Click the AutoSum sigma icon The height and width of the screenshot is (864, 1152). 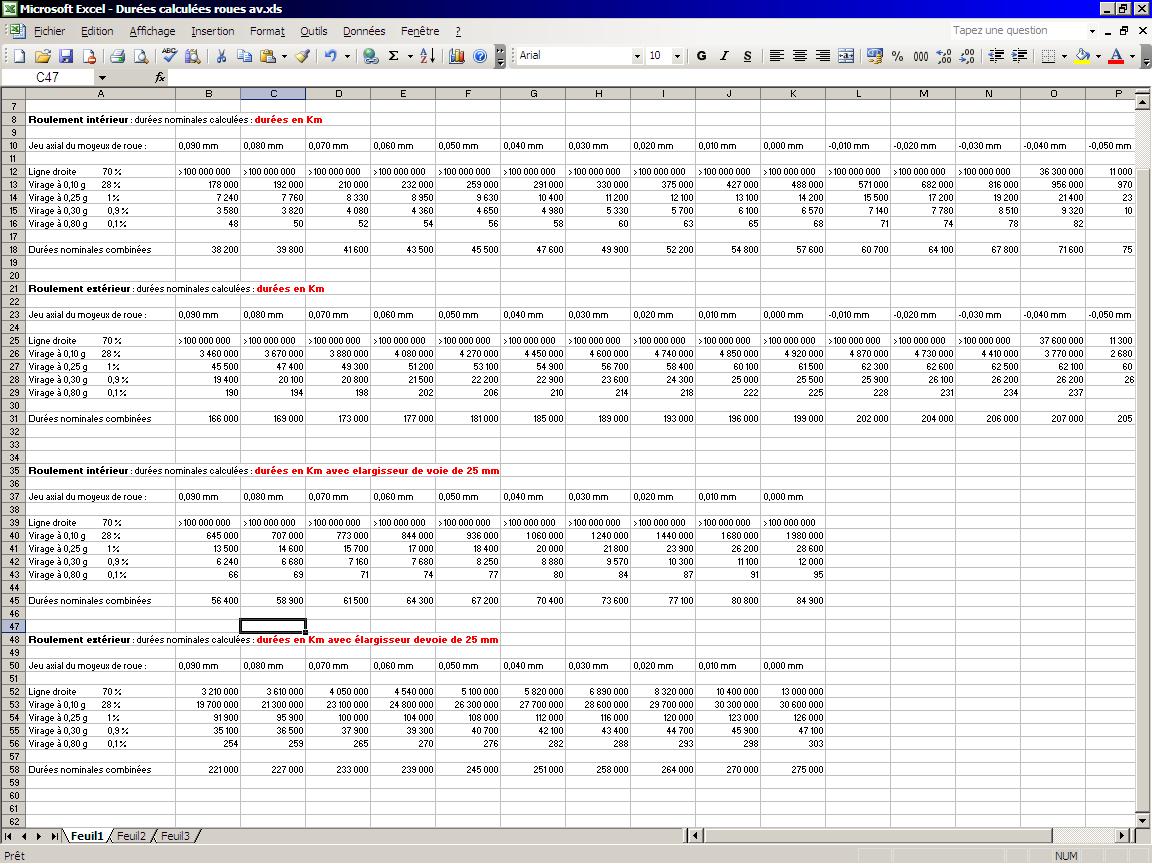click(x=394, y=56)
